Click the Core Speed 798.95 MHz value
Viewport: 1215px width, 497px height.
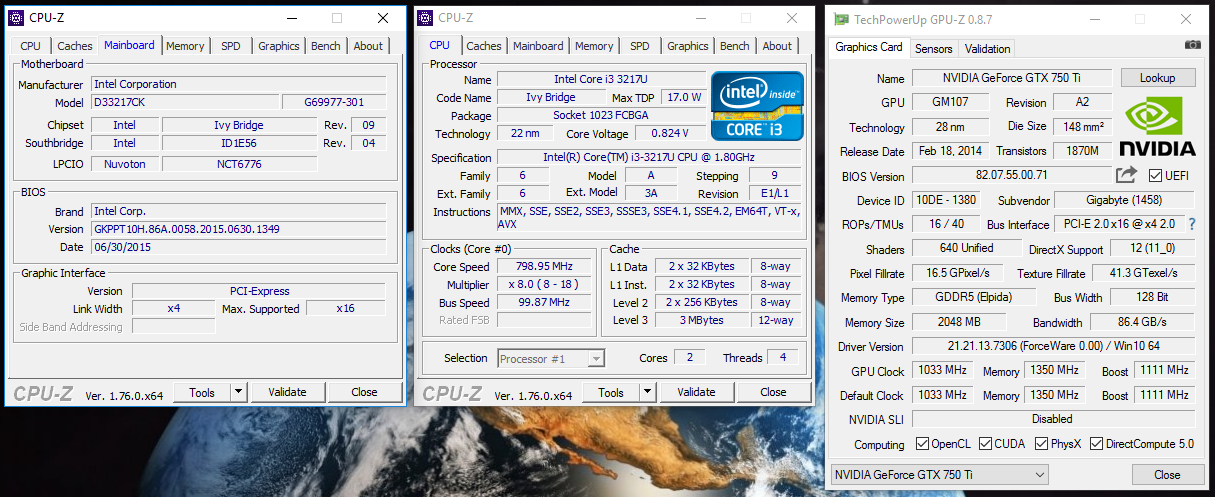546,267
